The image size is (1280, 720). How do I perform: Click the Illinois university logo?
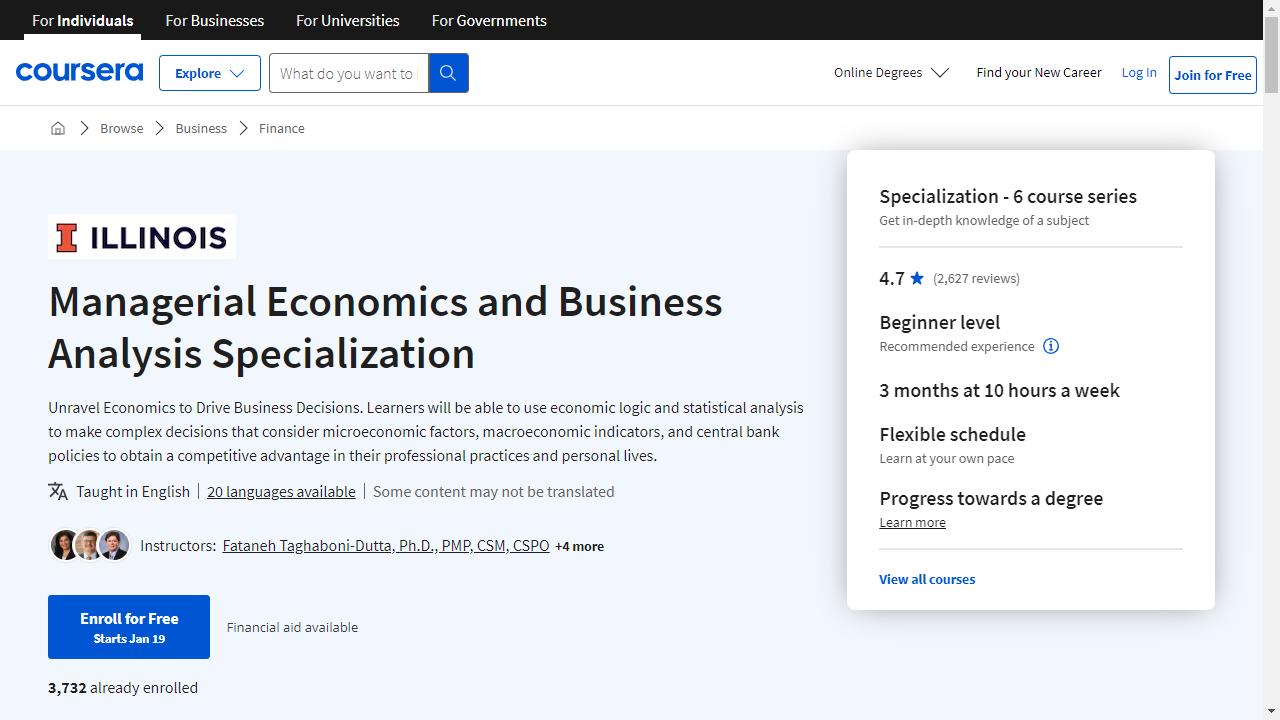tap(142, 237)
